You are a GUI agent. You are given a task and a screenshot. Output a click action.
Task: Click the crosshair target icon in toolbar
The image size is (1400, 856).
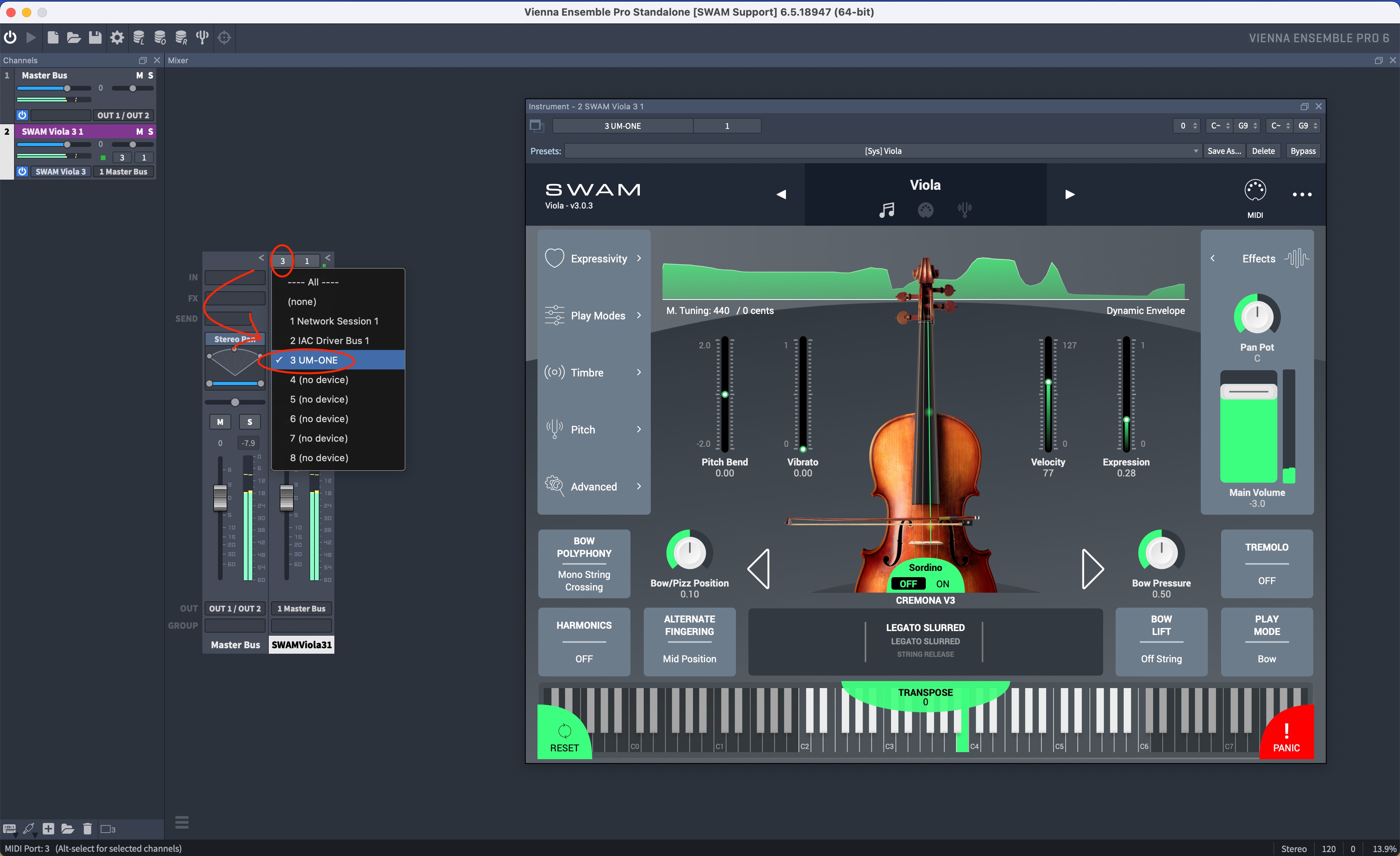(225, 37)
